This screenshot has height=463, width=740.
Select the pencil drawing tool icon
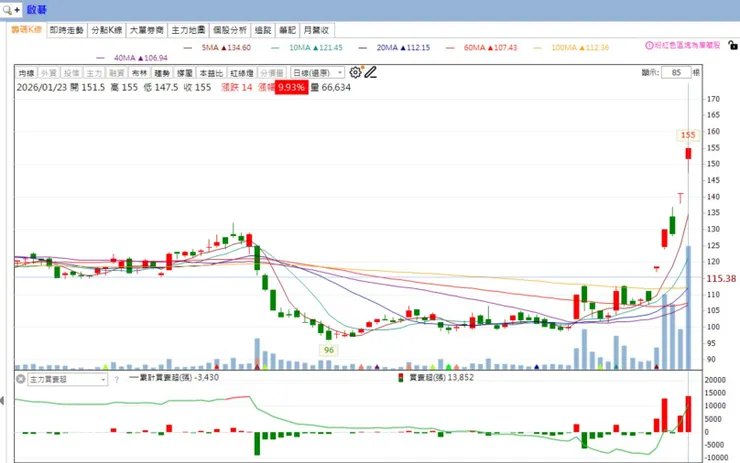370,72
